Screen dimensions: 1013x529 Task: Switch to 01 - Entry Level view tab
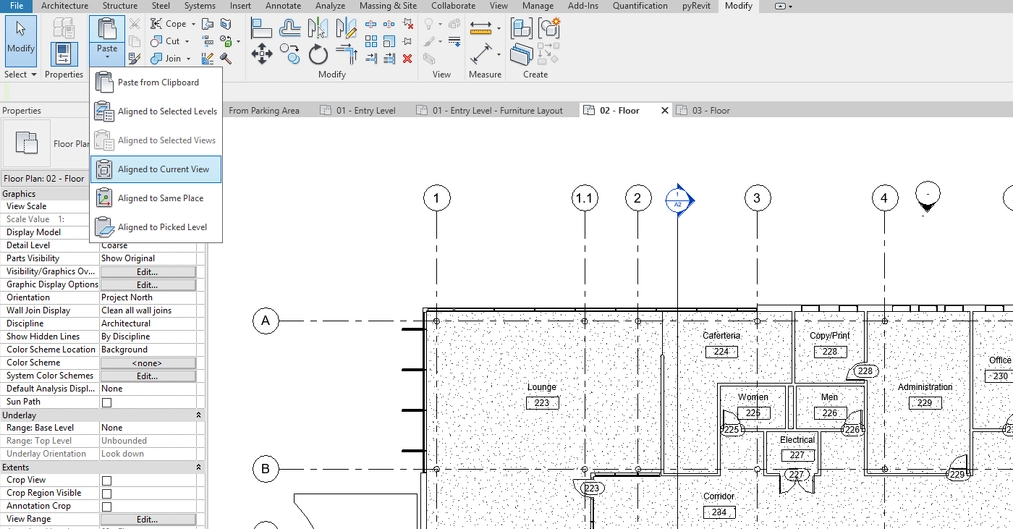(x=359, y=110)
